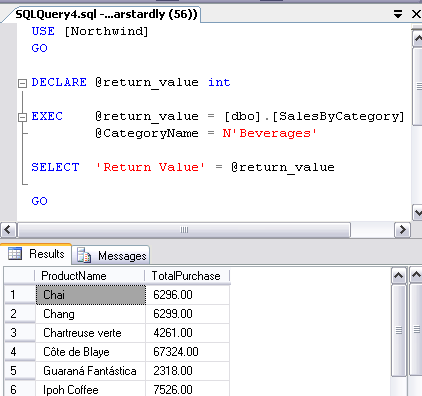Select the SQLQuery4.sql document tab
The width and height of the screenshot is (422, 396).
[106, 14]
